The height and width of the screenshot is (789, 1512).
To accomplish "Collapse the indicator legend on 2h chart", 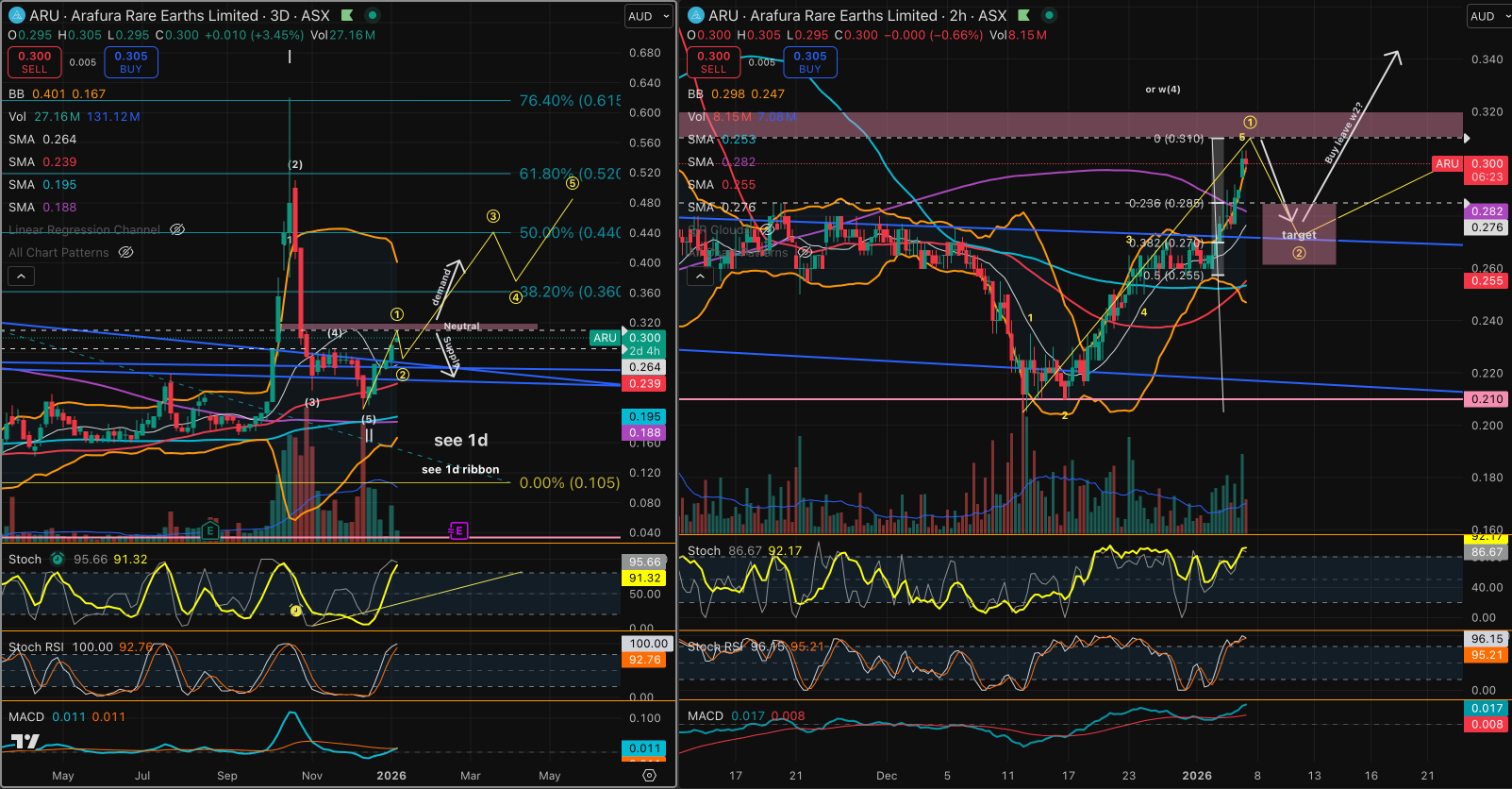I will tap(700, 276).
